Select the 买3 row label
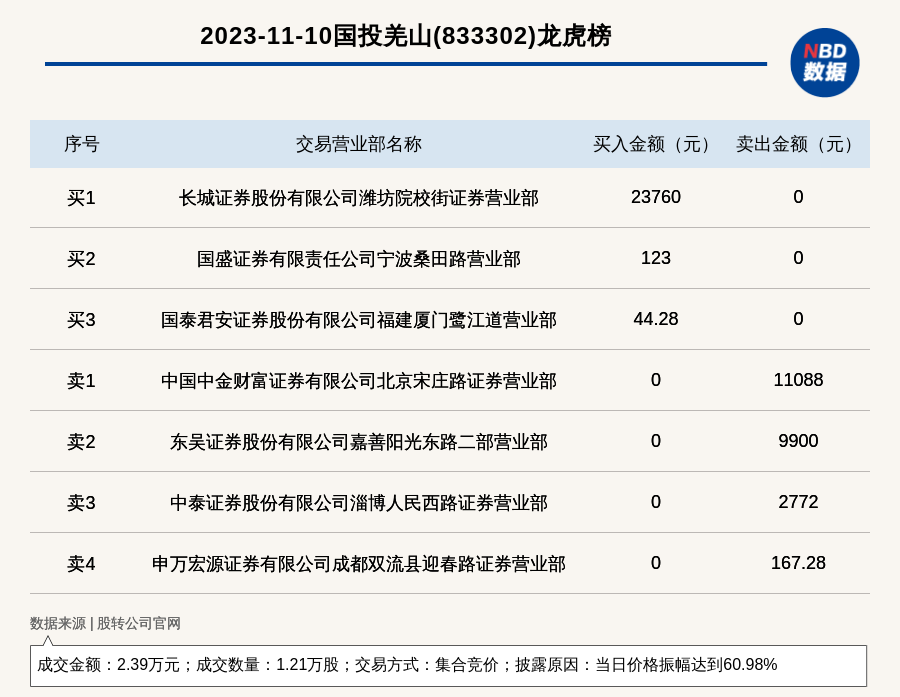 tap(81, 320)
